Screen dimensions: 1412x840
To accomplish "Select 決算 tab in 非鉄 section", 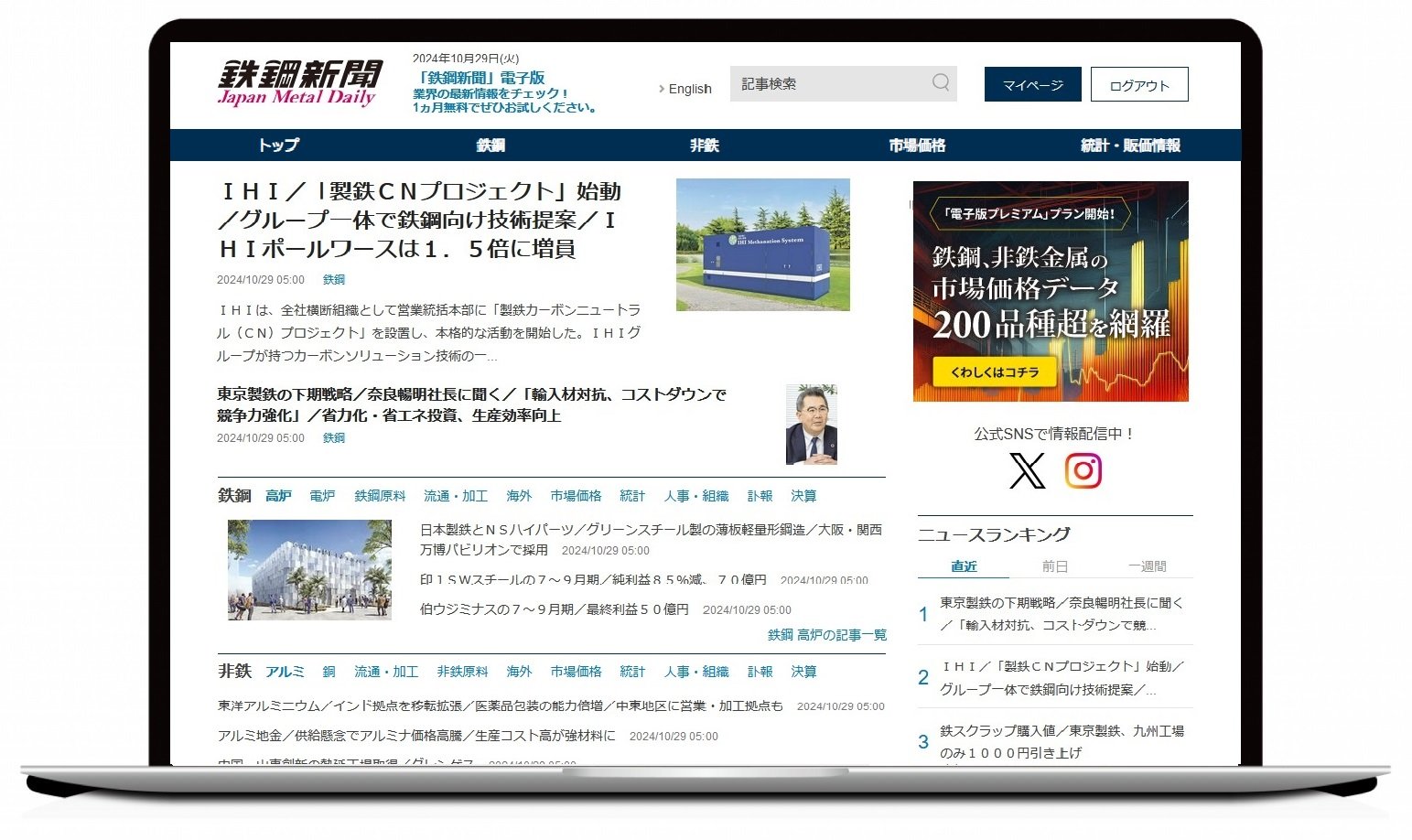I will click(803, 672).
